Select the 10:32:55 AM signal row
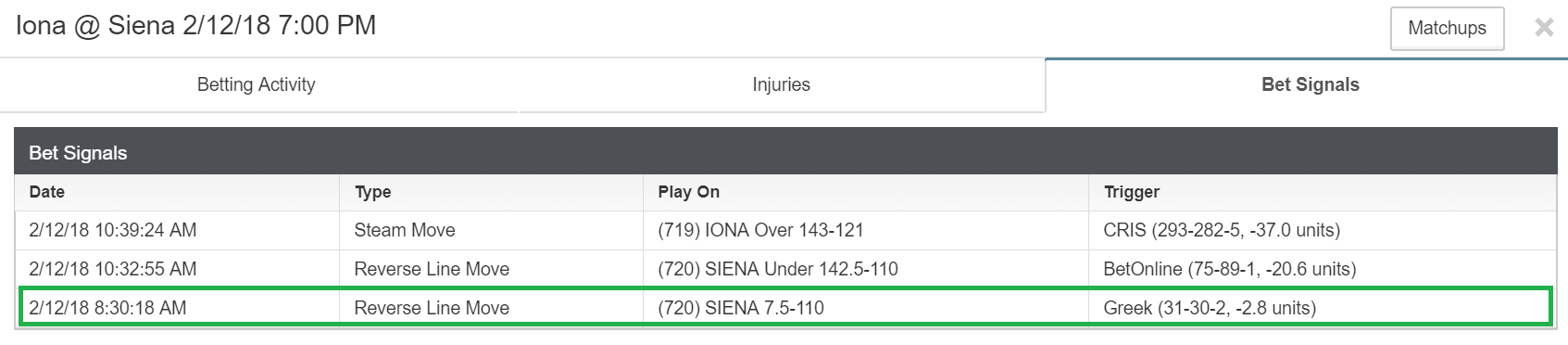 point(785,269)
